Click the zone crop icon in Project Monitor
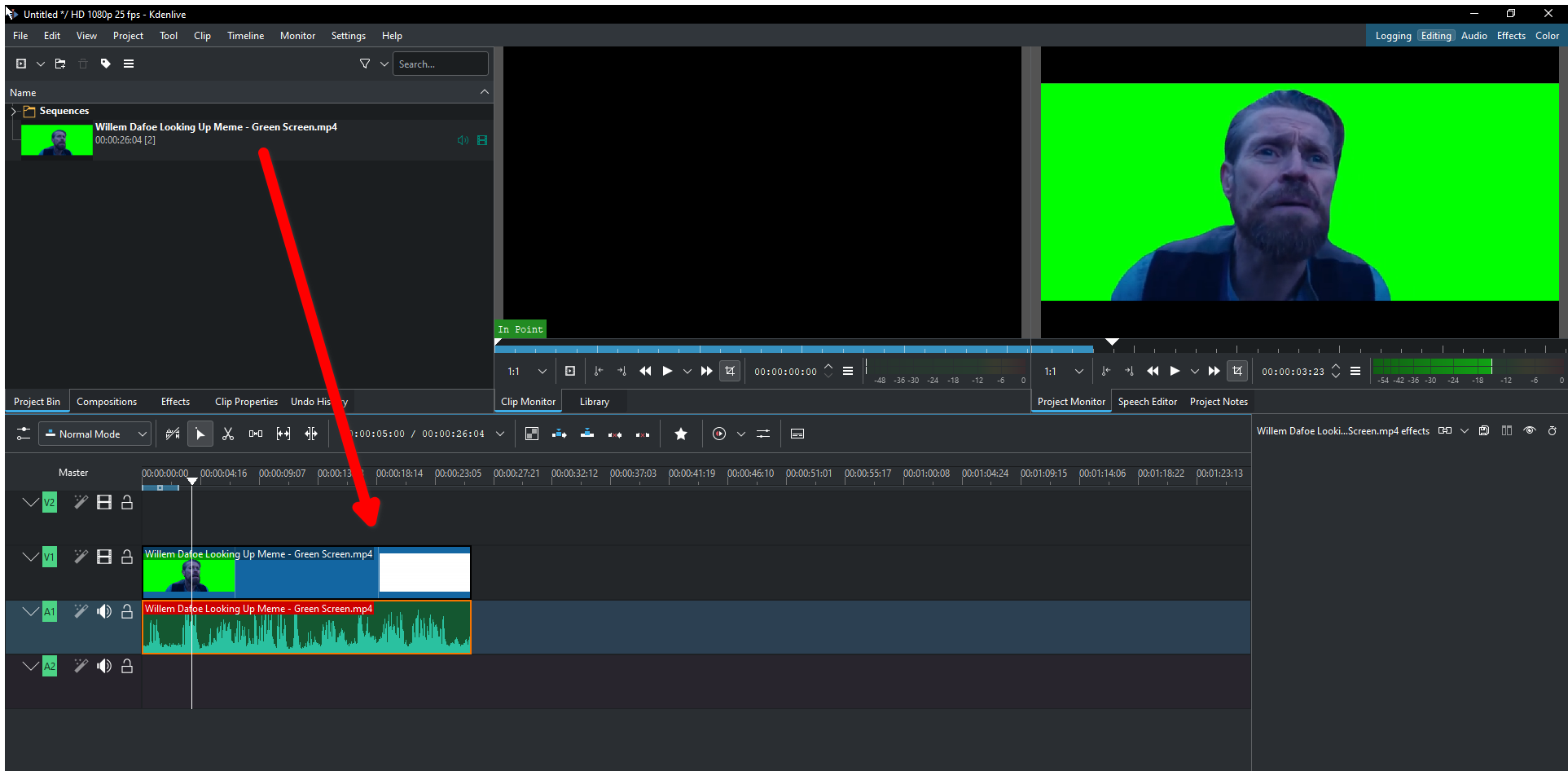Viewport: 1568px width, 771px height. 1237,371
